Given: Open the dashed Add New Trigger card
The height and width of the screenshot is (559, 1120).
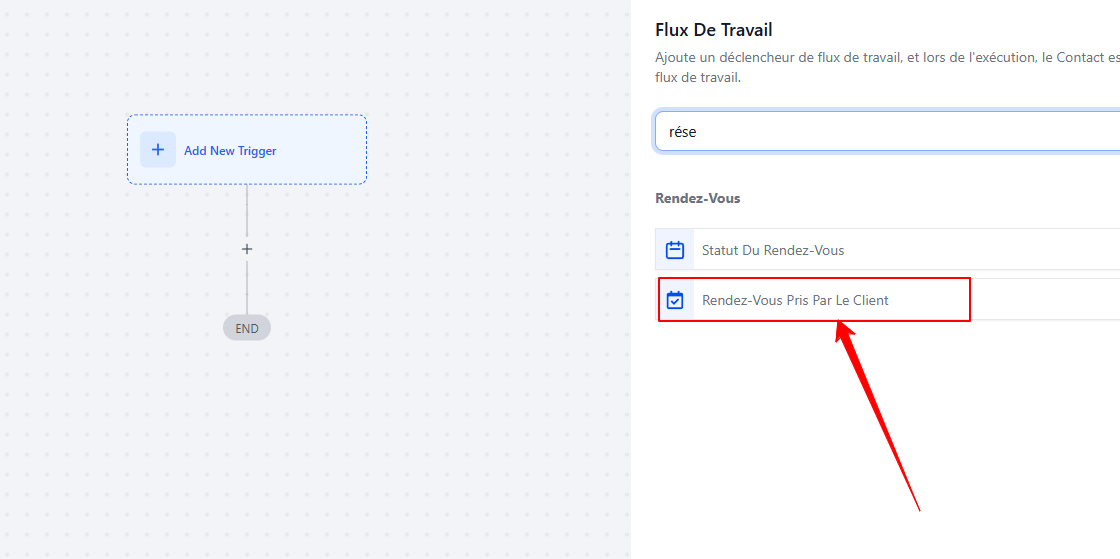Looking at the screenshot, I should (247, 150).
